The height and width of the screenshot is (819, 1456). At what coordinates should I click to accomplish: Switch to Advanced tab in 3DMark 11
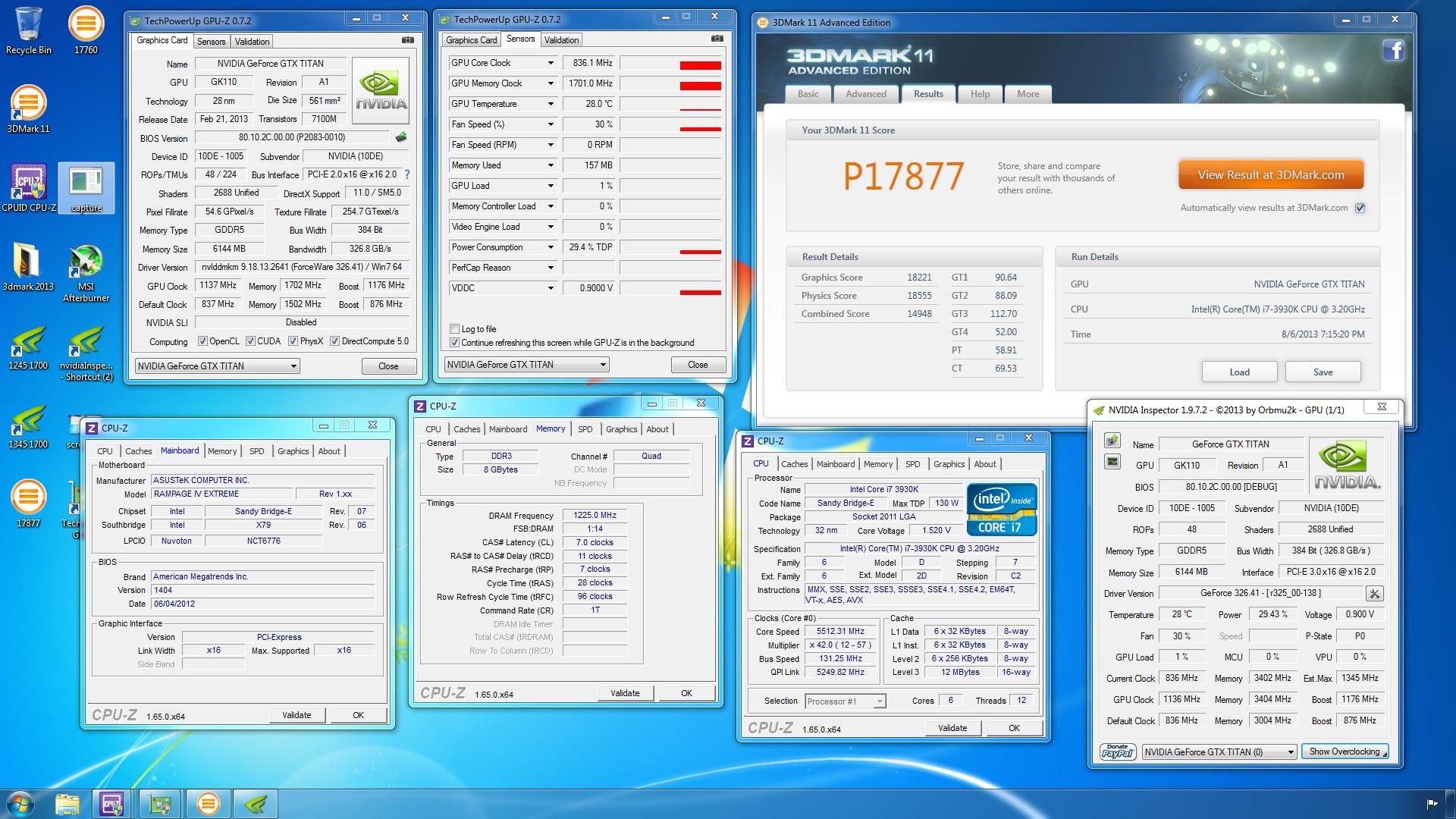coord(866,94)
